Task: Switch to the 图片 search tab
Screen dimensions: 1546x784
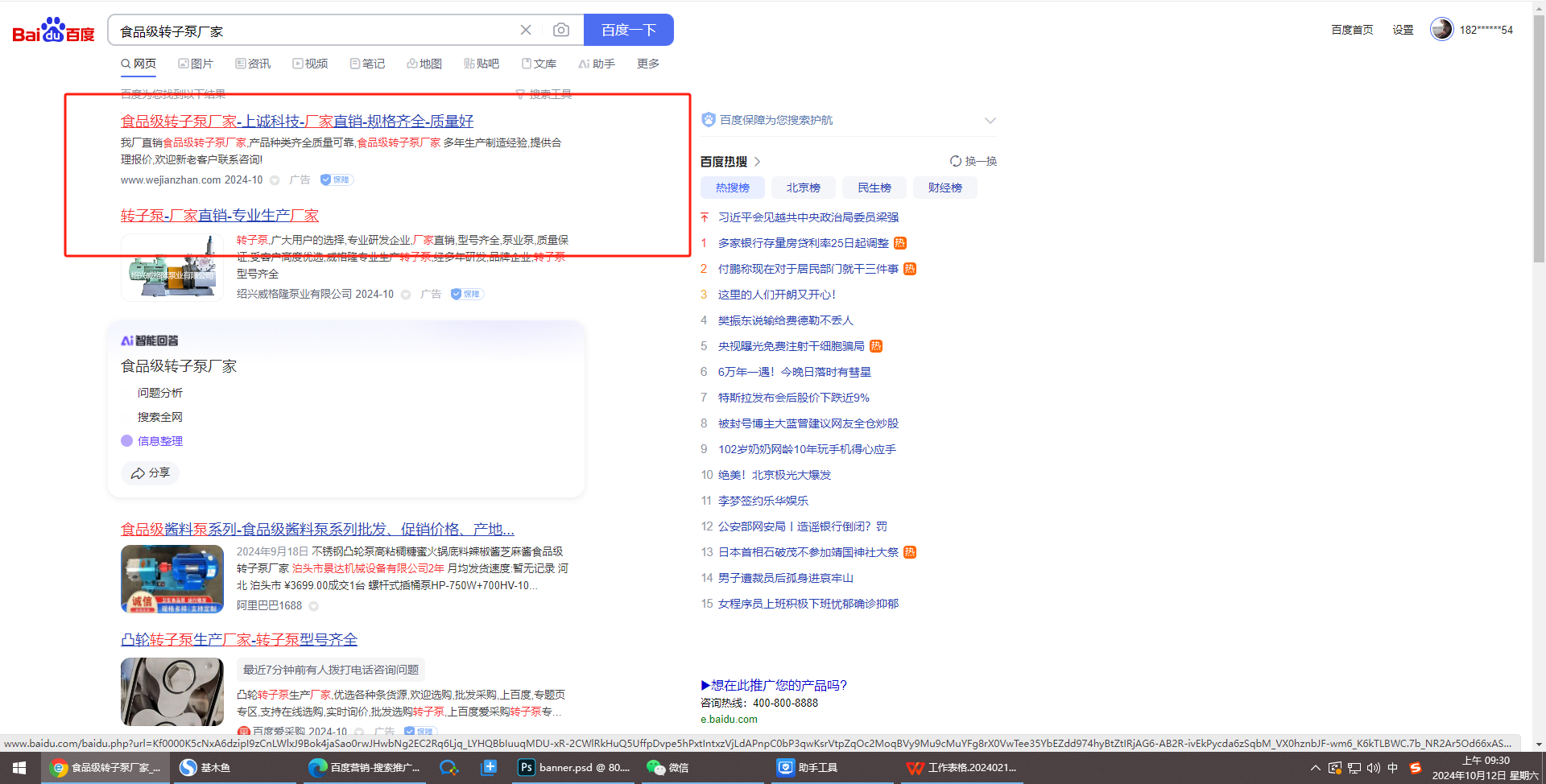Action: 196,64
